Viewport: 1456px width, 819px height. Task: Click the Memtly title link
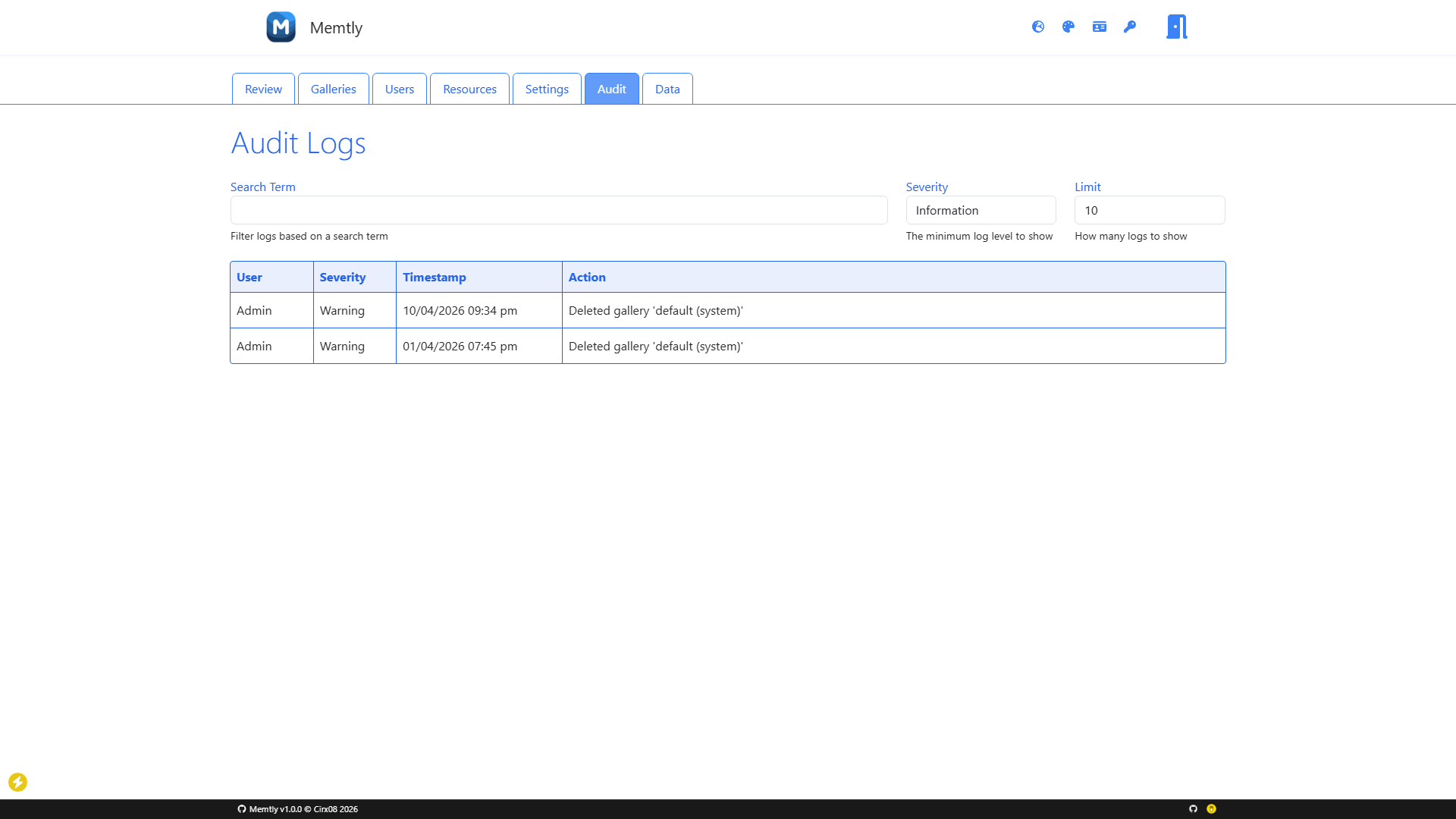pyautogui.click(x=336, y=27)
